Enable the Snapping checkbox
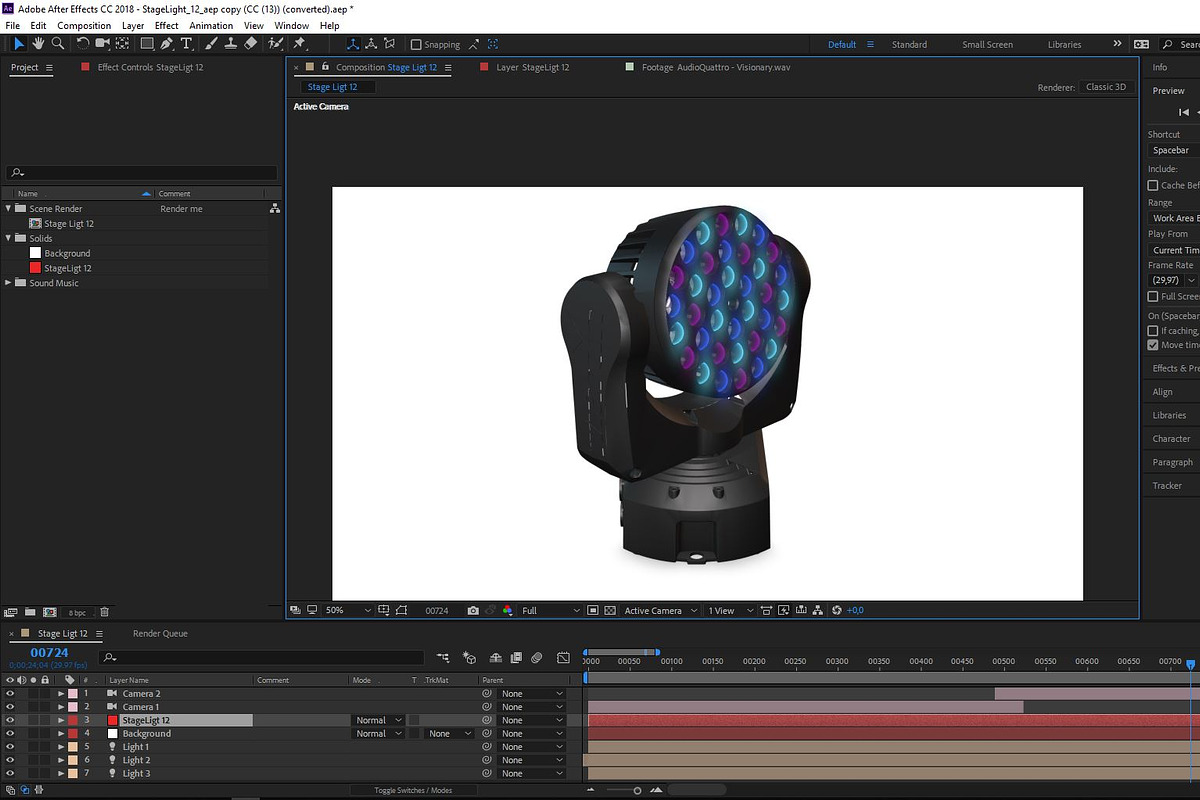 pos(417,44)
